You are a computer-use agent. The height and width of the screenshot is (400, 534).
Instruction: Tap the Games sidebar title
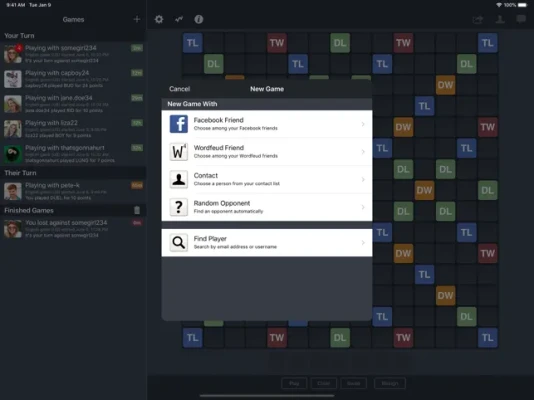click(73, 19)
